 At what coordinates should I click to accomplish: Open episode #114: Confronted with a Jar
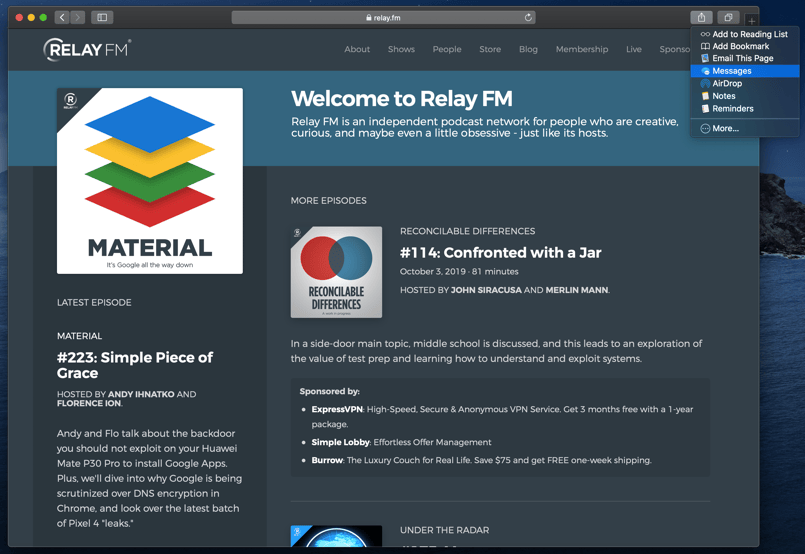tap(501, 253)
